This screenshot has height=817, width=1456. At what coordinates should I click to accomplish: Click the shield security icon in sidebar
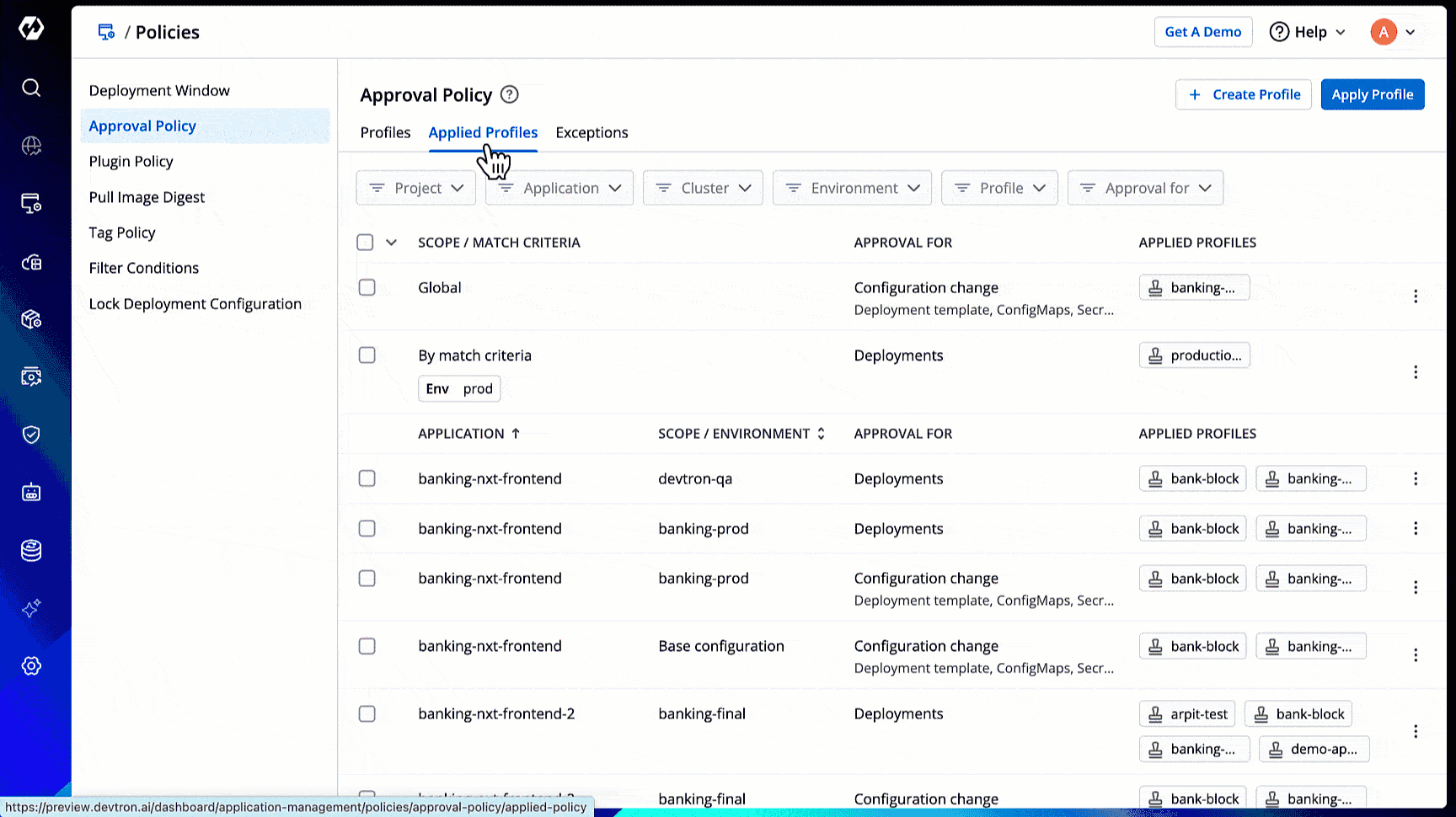[31, 435]
